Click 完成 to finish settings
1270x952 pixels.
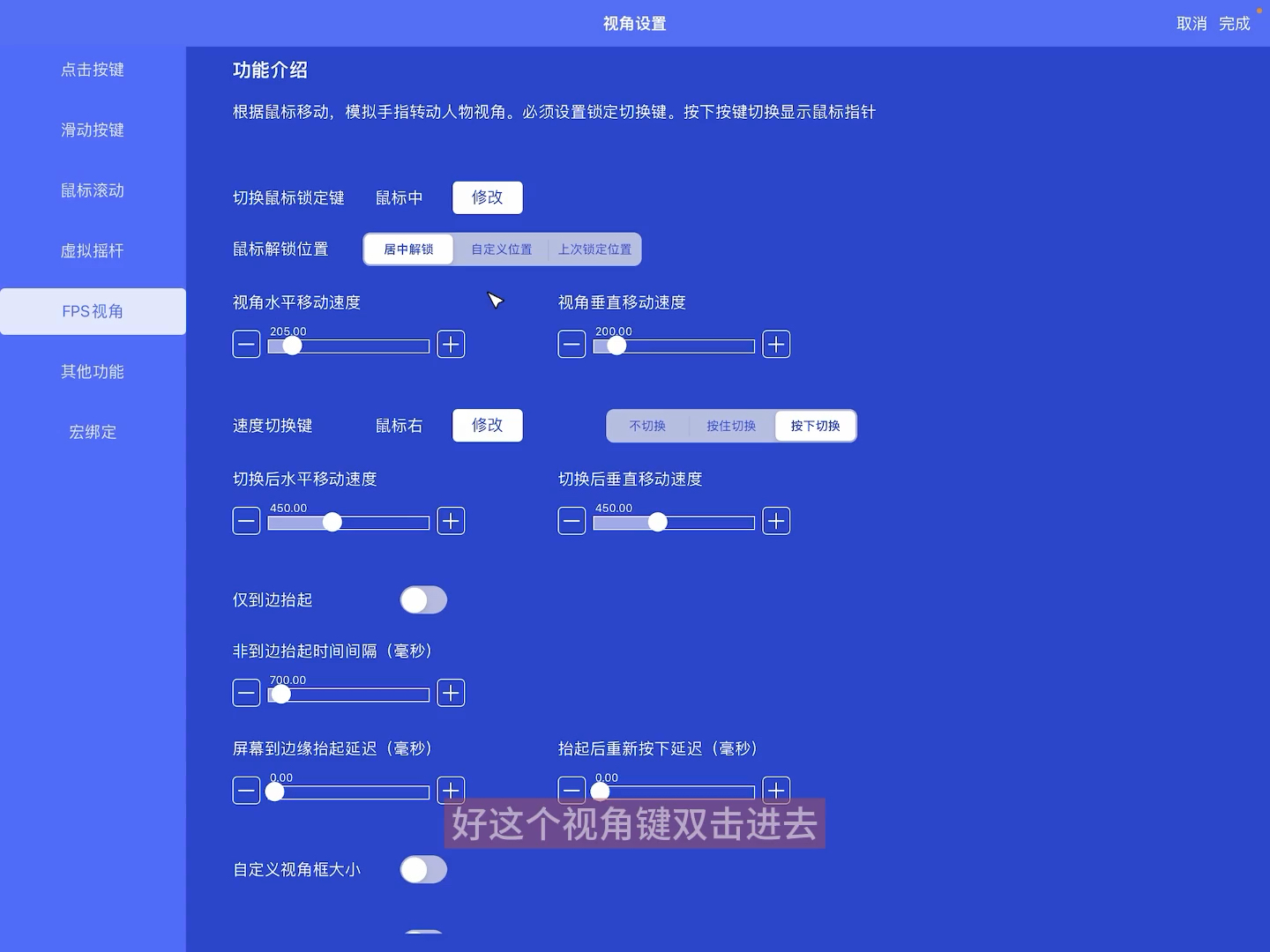tap(1235, 24)
